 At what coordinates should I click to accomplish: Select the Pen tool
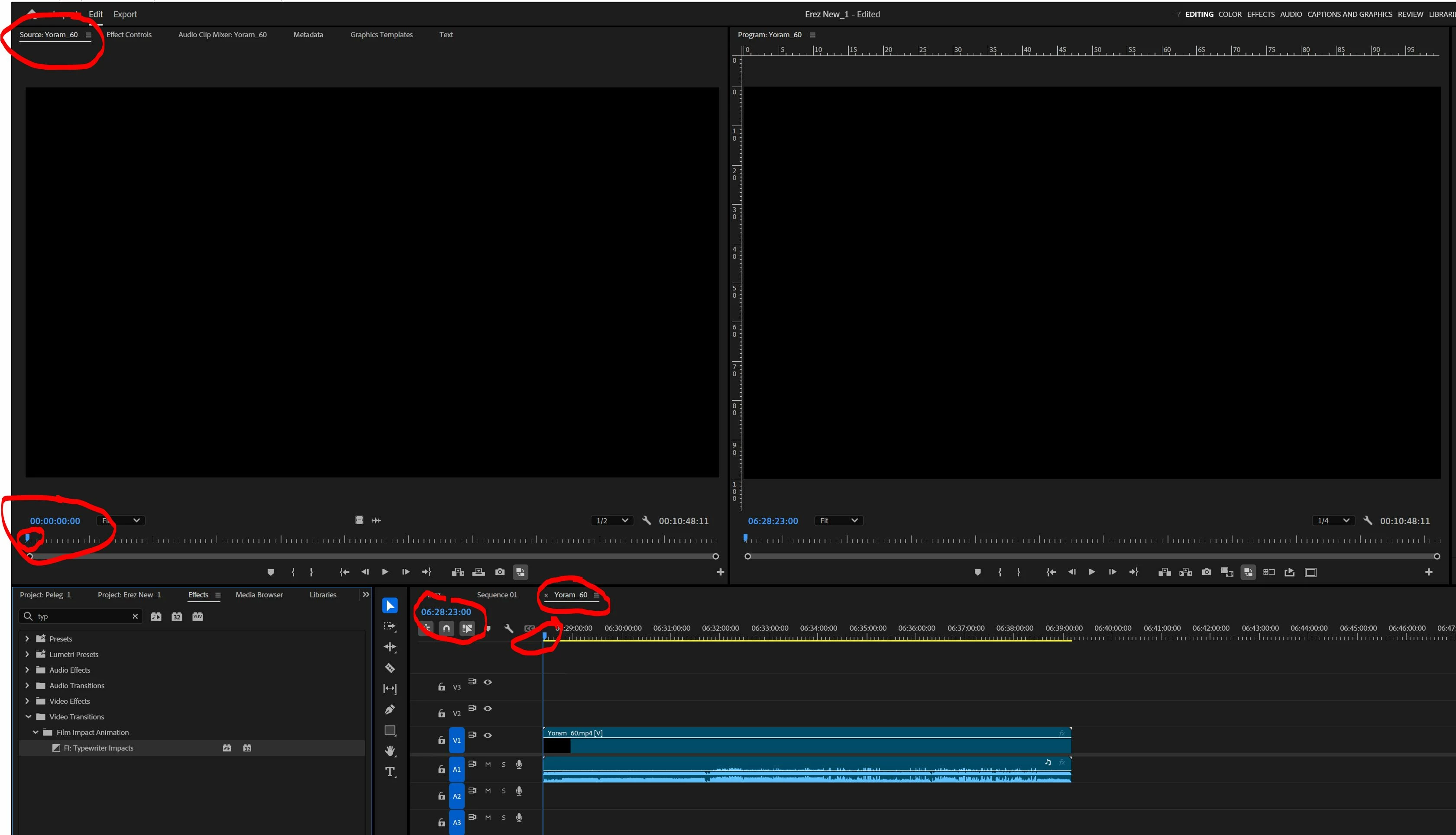390,709
